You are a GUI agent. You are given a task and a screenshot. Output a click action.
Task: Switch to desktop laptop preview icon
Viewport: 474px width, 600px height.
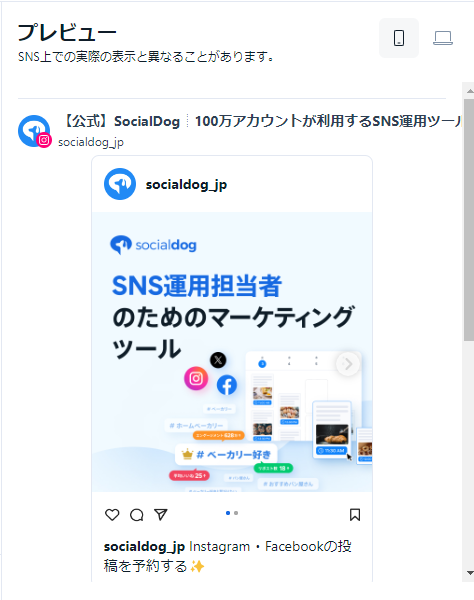tap(443, 38)
